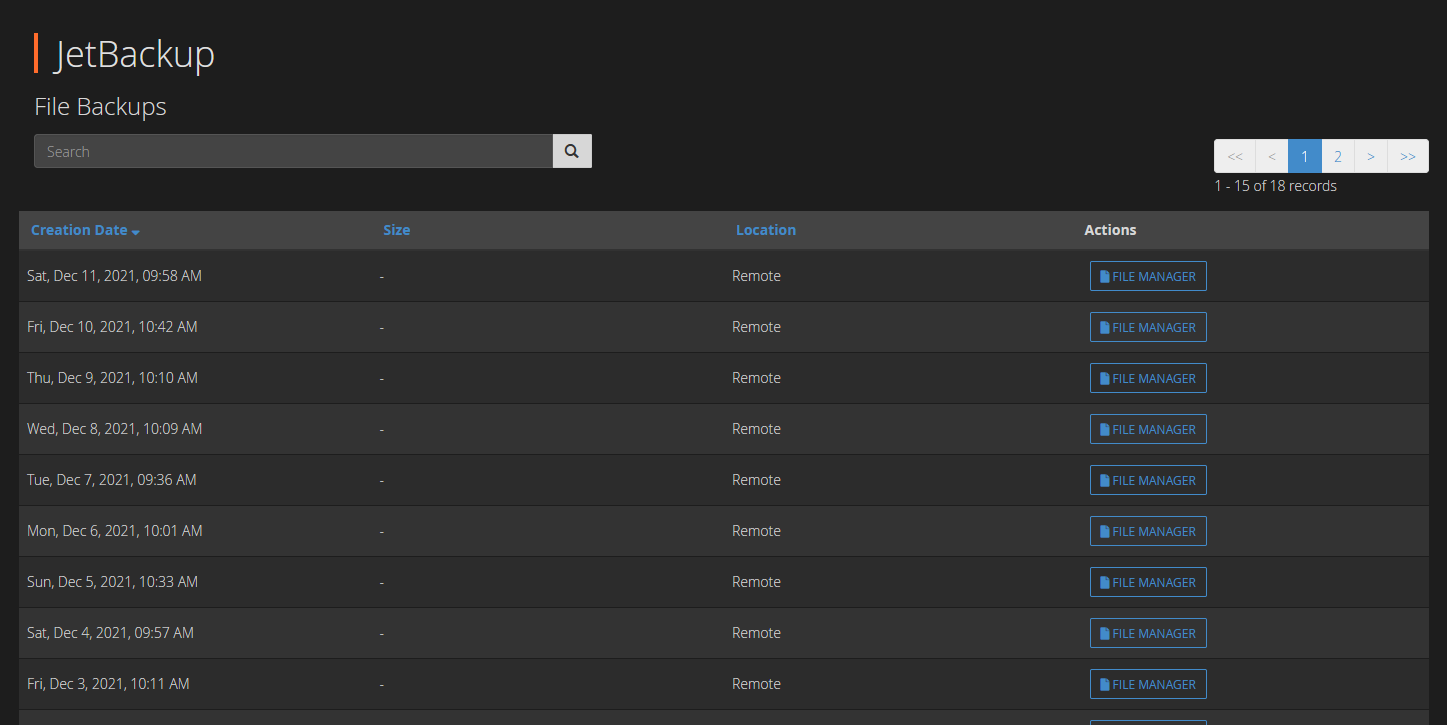Image resolution: width=1447 pixels, height=725 pixels.
Task: Click the JetBackup page title
Action: pyautogui.click(x=134, y=54)
